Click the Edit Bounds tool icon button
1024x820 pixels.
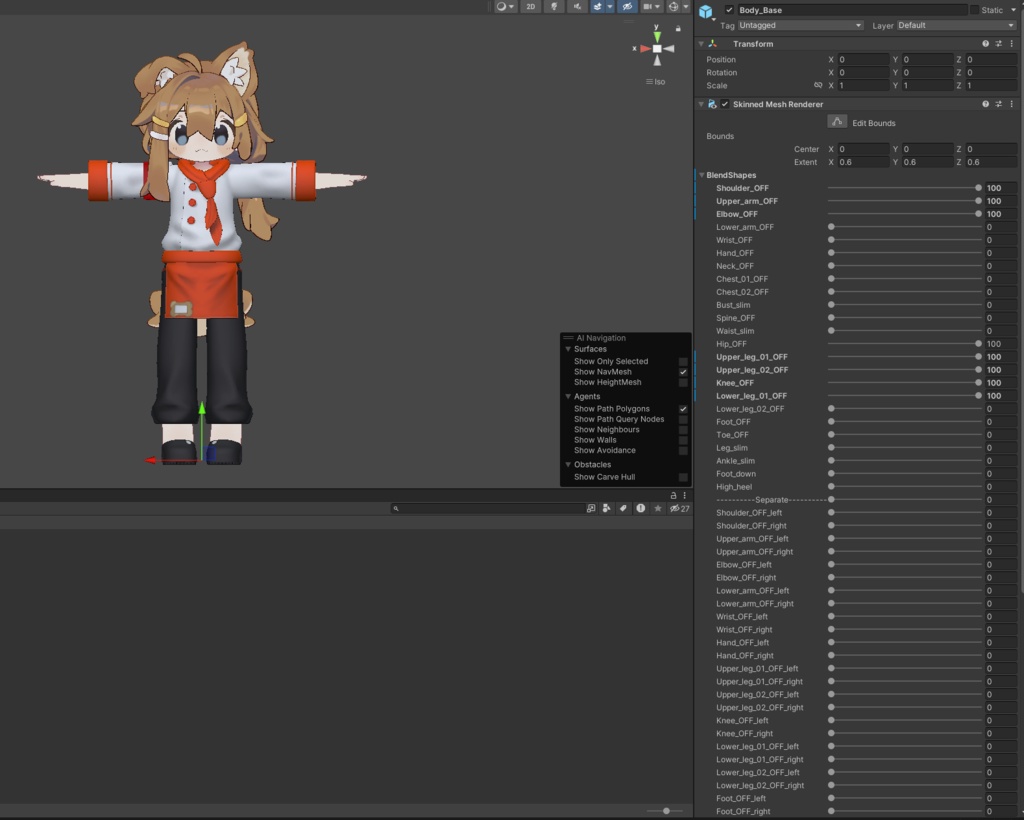tap(837, 122)
